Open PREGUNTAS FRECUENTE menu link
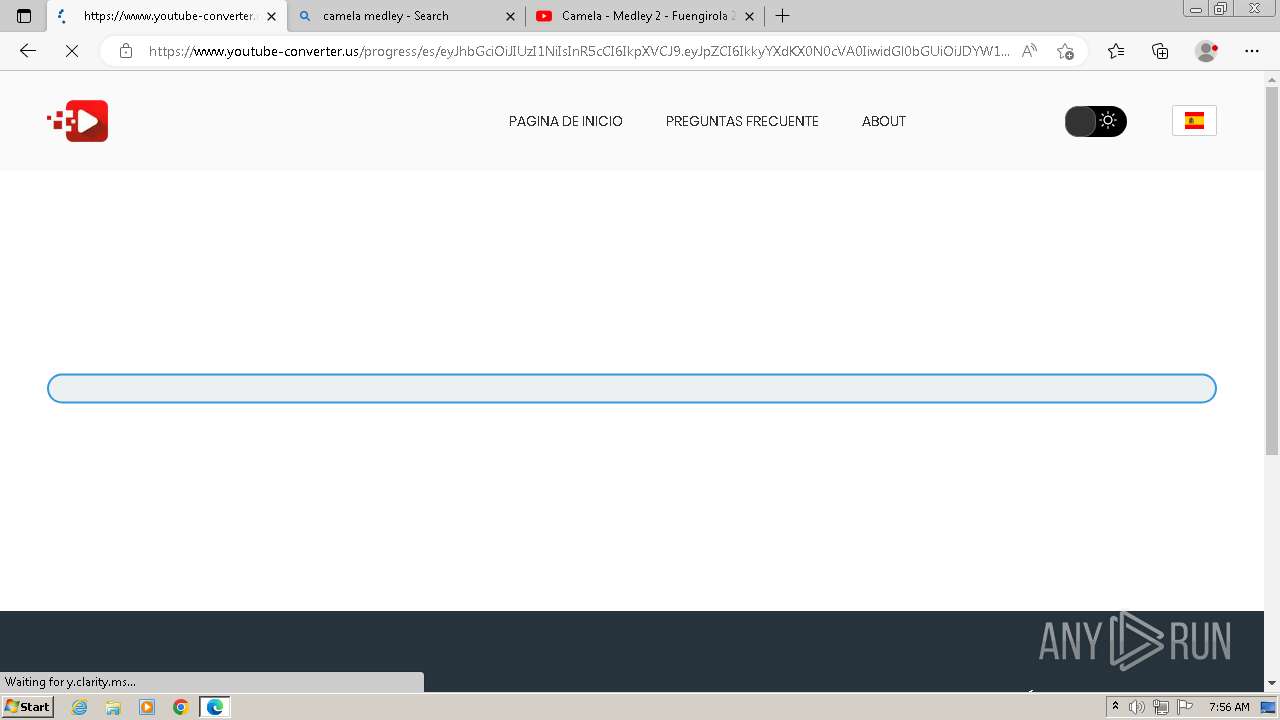The height and width of the screenshot is (720, 1280). point(742,121)
